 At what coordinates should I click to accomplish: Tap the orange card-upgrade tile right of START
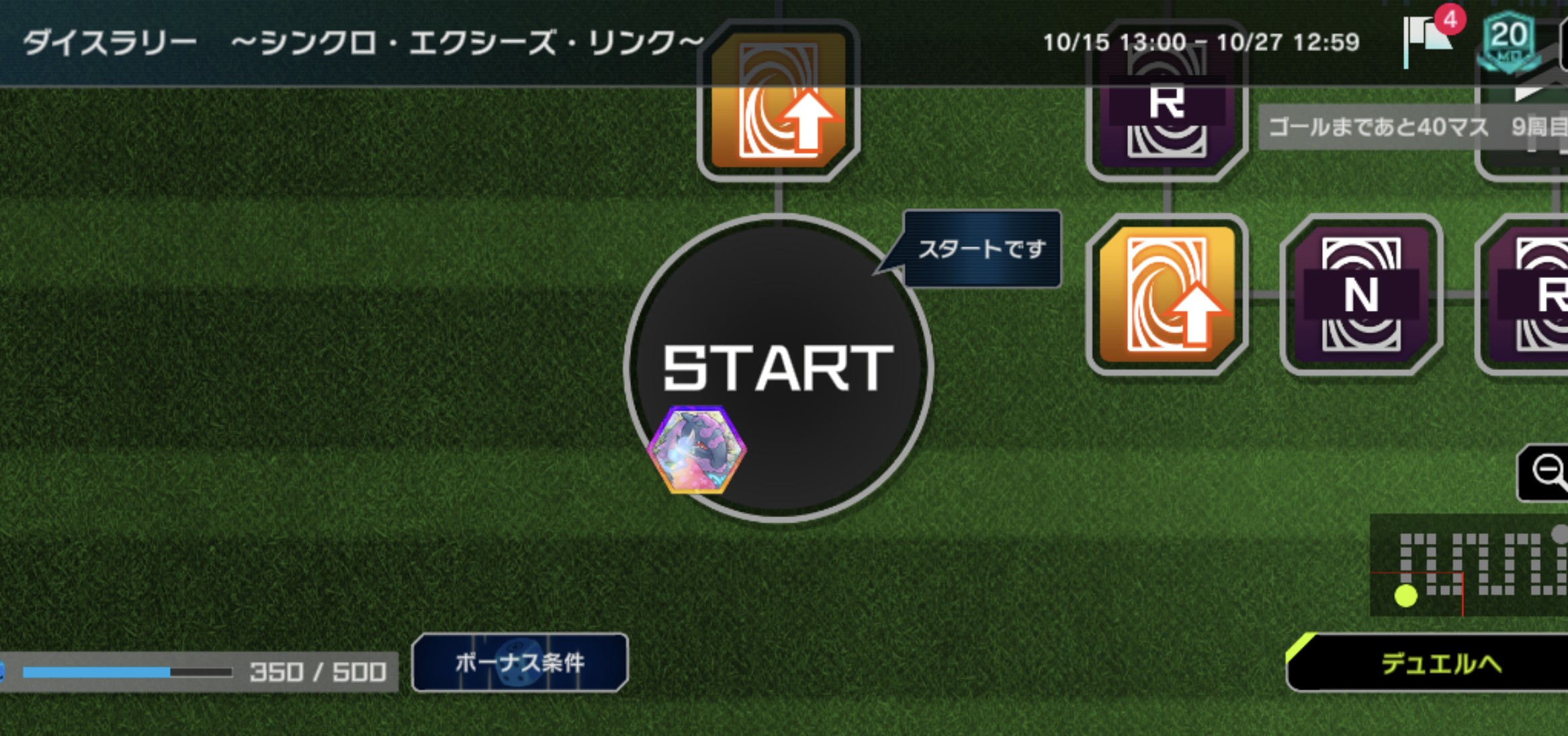1167,294
